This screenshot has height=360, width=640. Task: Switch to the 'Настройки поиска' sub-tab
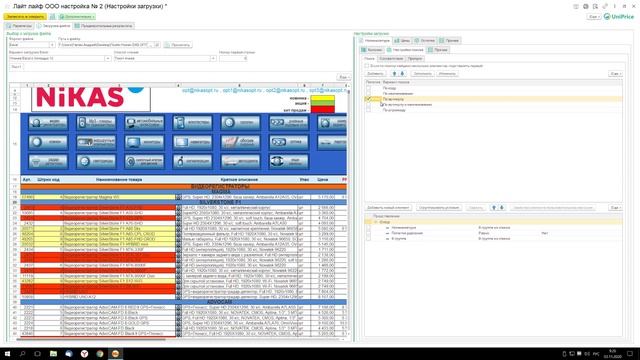(x=405, y=50)
